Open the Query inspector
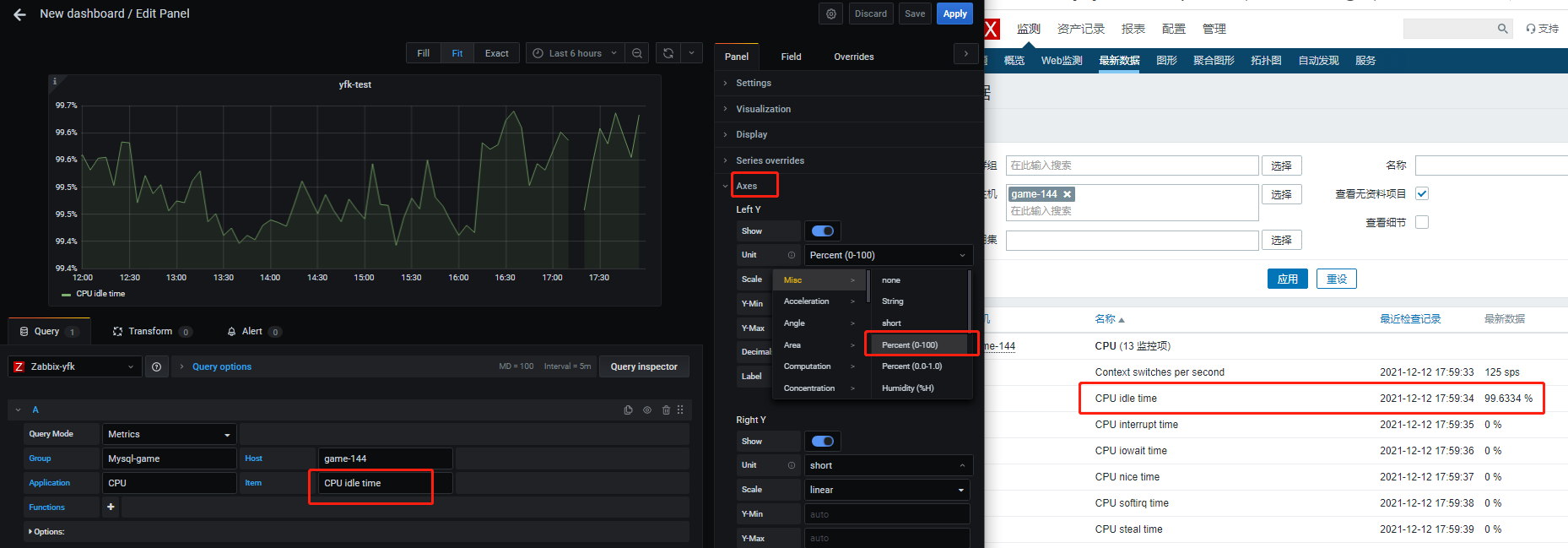1568x548 pixels. pos(644,366)
